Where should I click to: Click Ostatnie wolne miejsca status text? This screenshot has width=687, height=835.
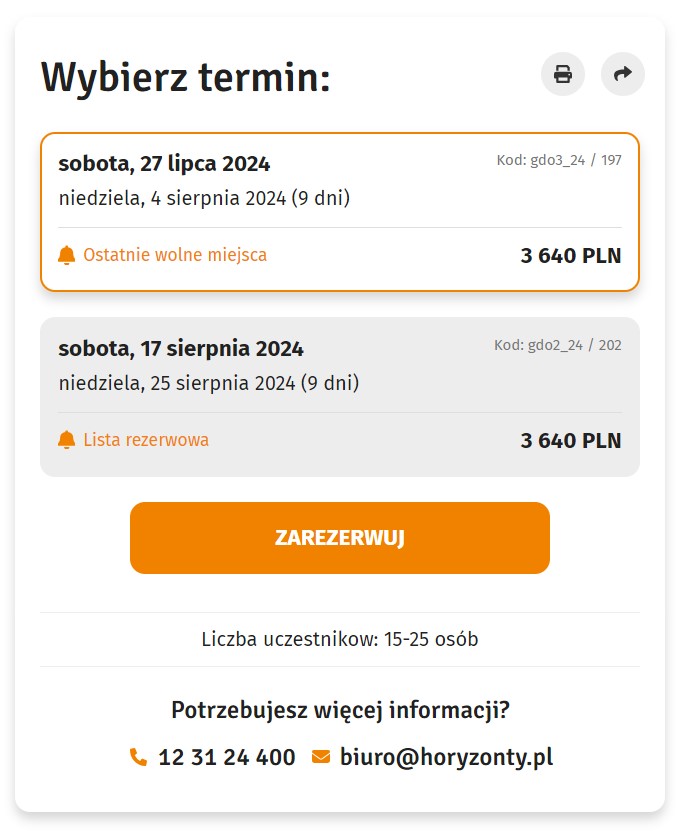coord(175,255)
